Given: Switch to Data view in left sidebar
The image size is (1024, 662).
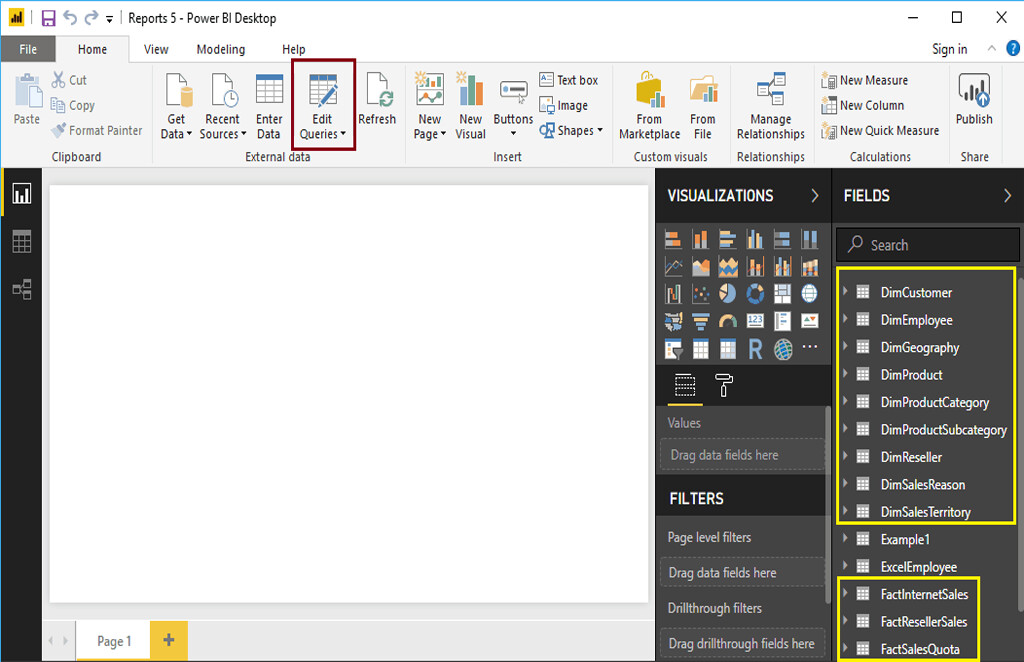Looking at the screenshot, I should [x=22, y=241].
